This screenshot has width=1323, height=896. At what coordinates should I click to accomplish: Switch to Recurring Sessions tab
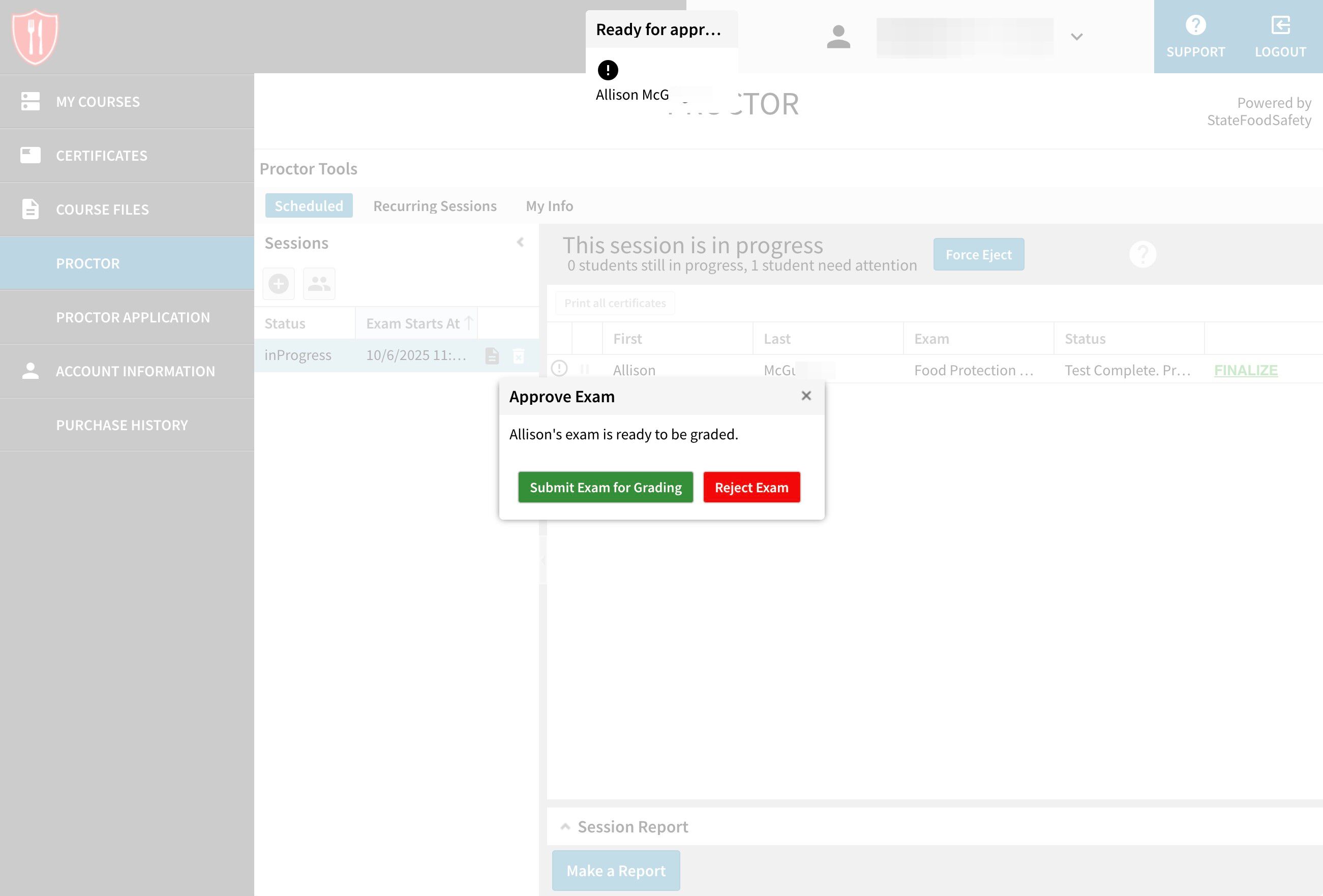coord(434,205)
